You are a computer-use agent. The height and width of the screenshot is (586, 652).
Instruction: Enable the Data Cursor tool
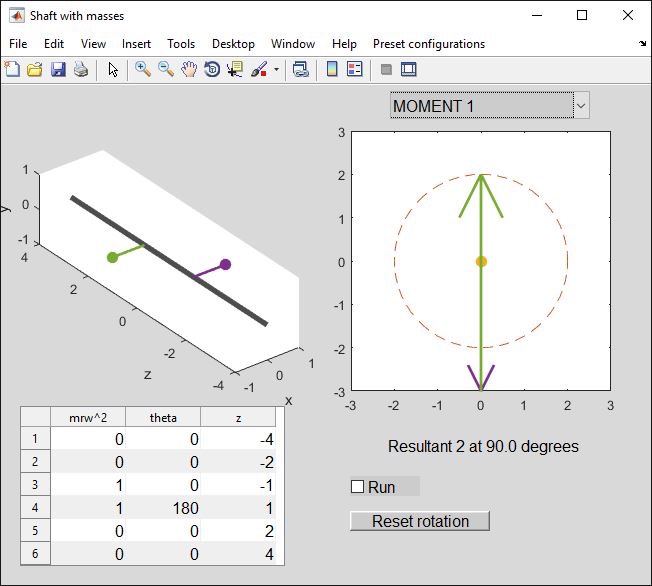click(x=235, y=69)
